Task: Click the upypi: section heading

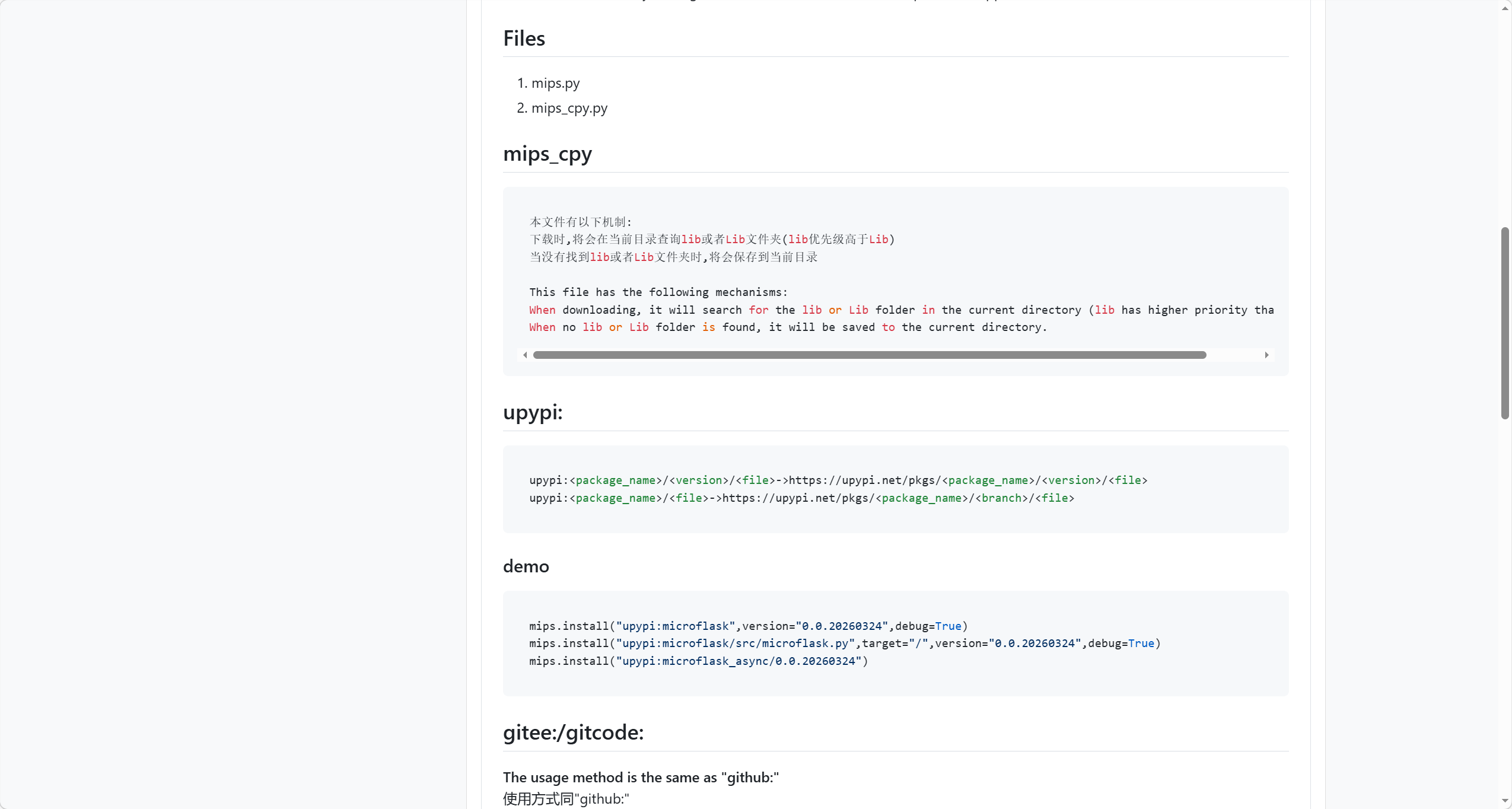Action: coord(532,412)
